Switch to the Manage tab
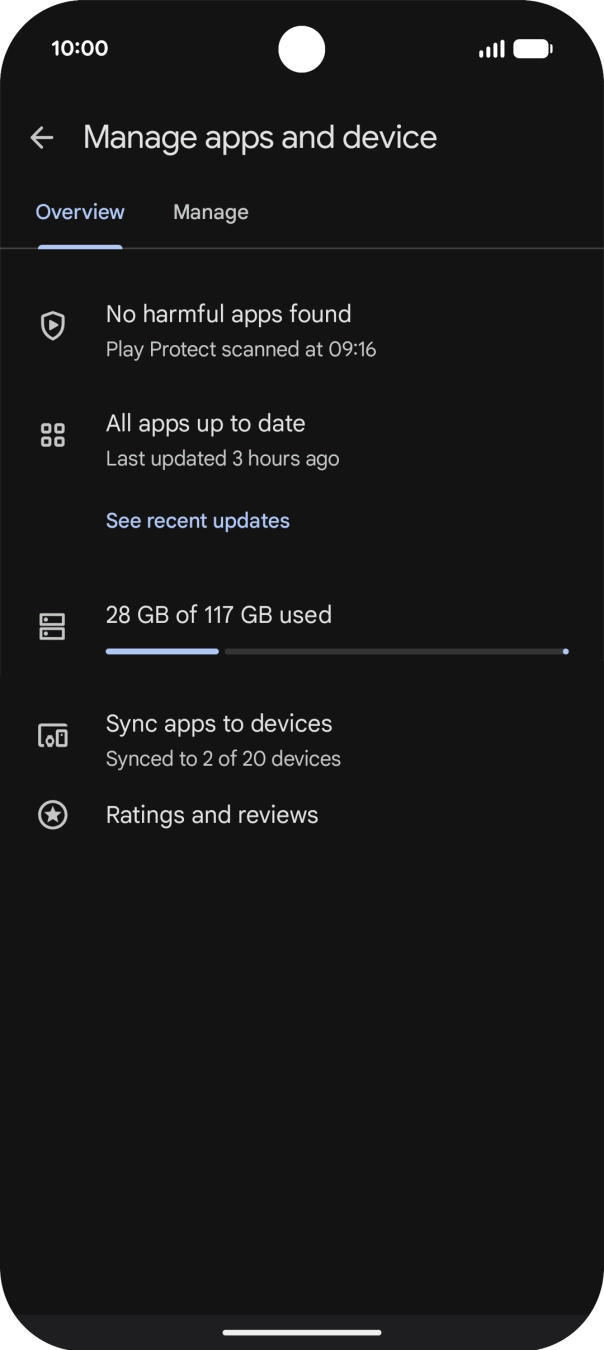Viewport: 604px width, 1350px height. (x=210, y=212)
